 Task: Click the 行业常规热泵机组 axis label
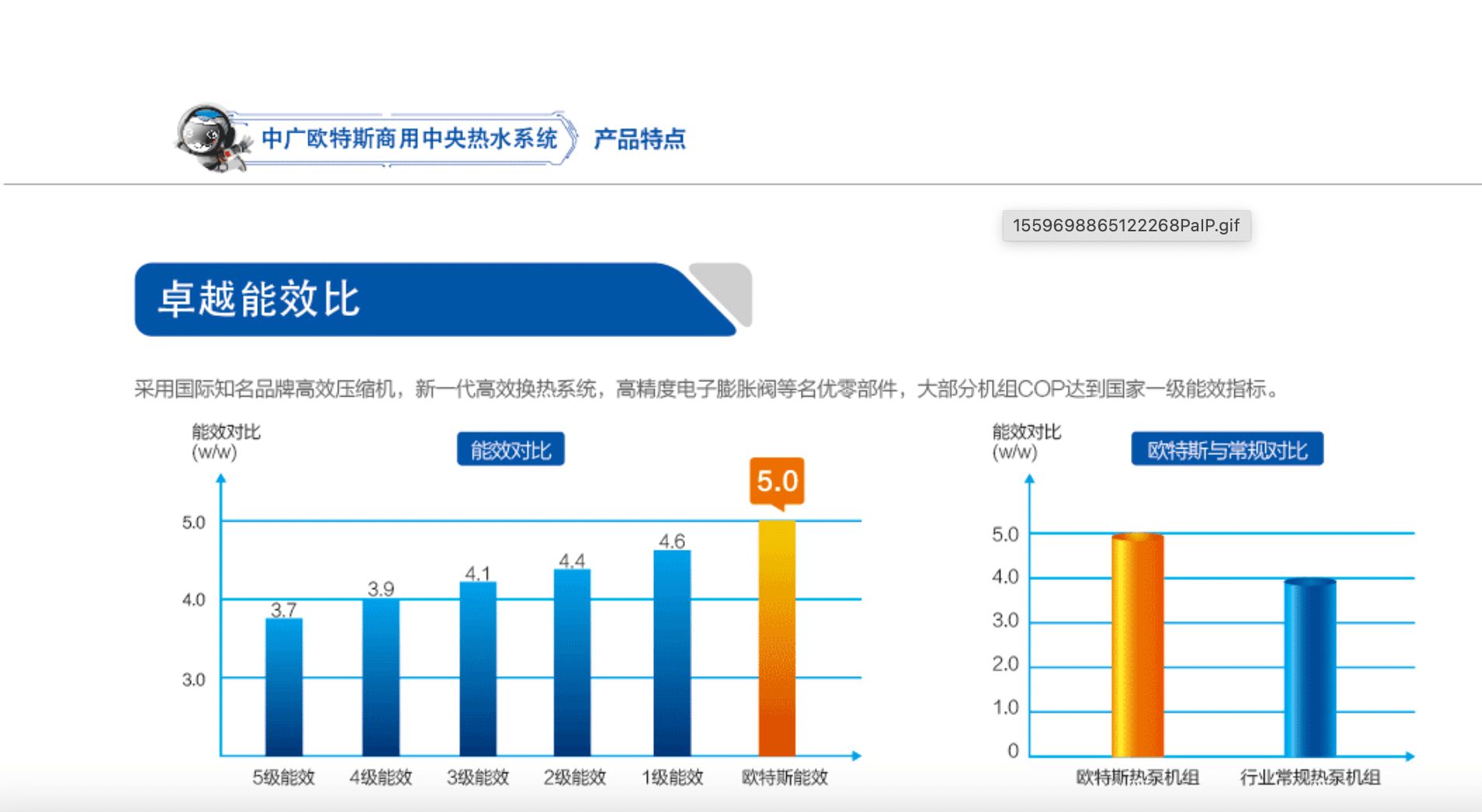(x=1310, y=777)
